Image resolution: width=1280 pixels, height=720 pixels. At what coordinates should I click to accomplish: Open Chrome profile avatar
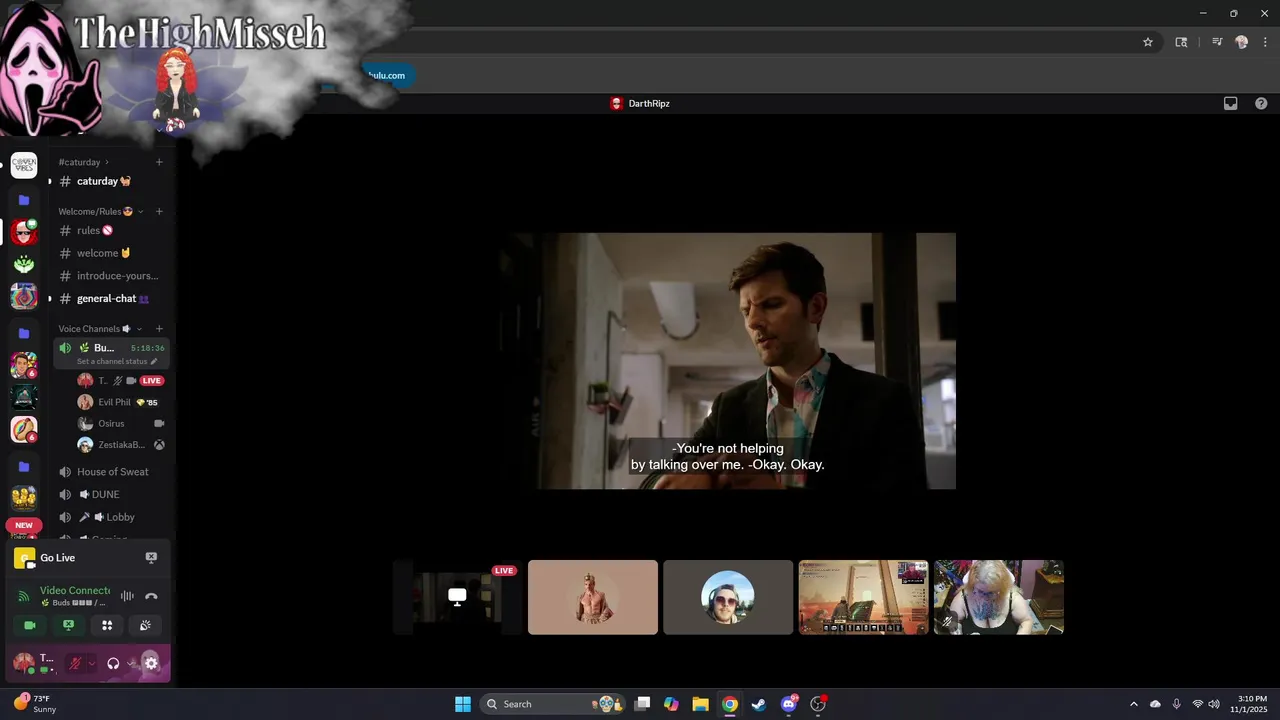[1242, 42]
